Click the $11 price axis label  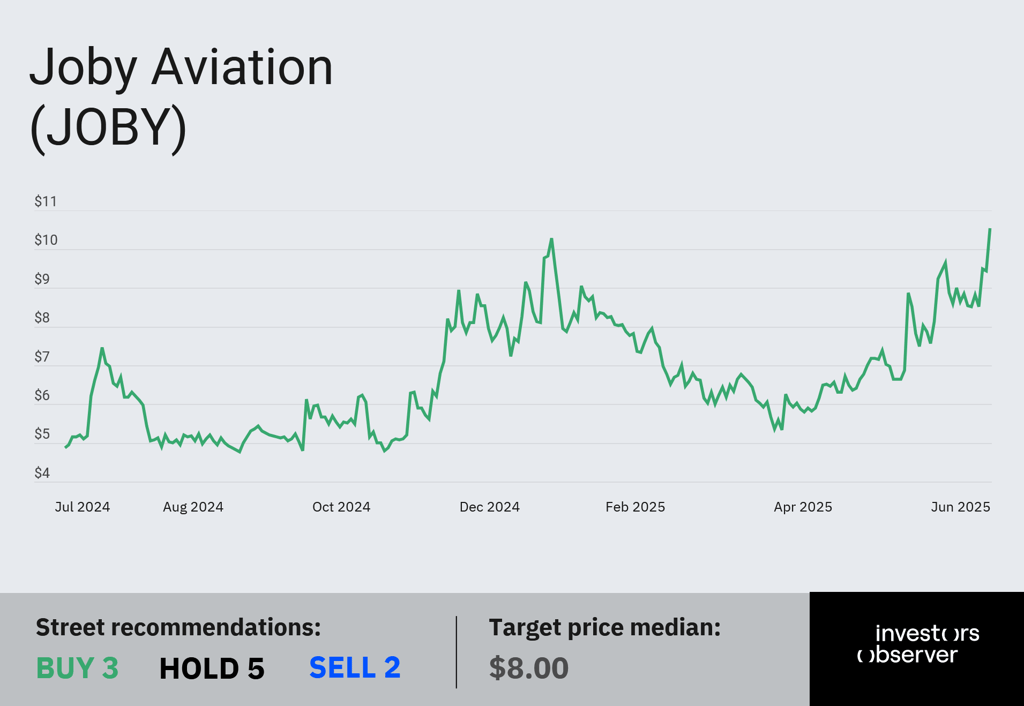click(x=46, y=201)
